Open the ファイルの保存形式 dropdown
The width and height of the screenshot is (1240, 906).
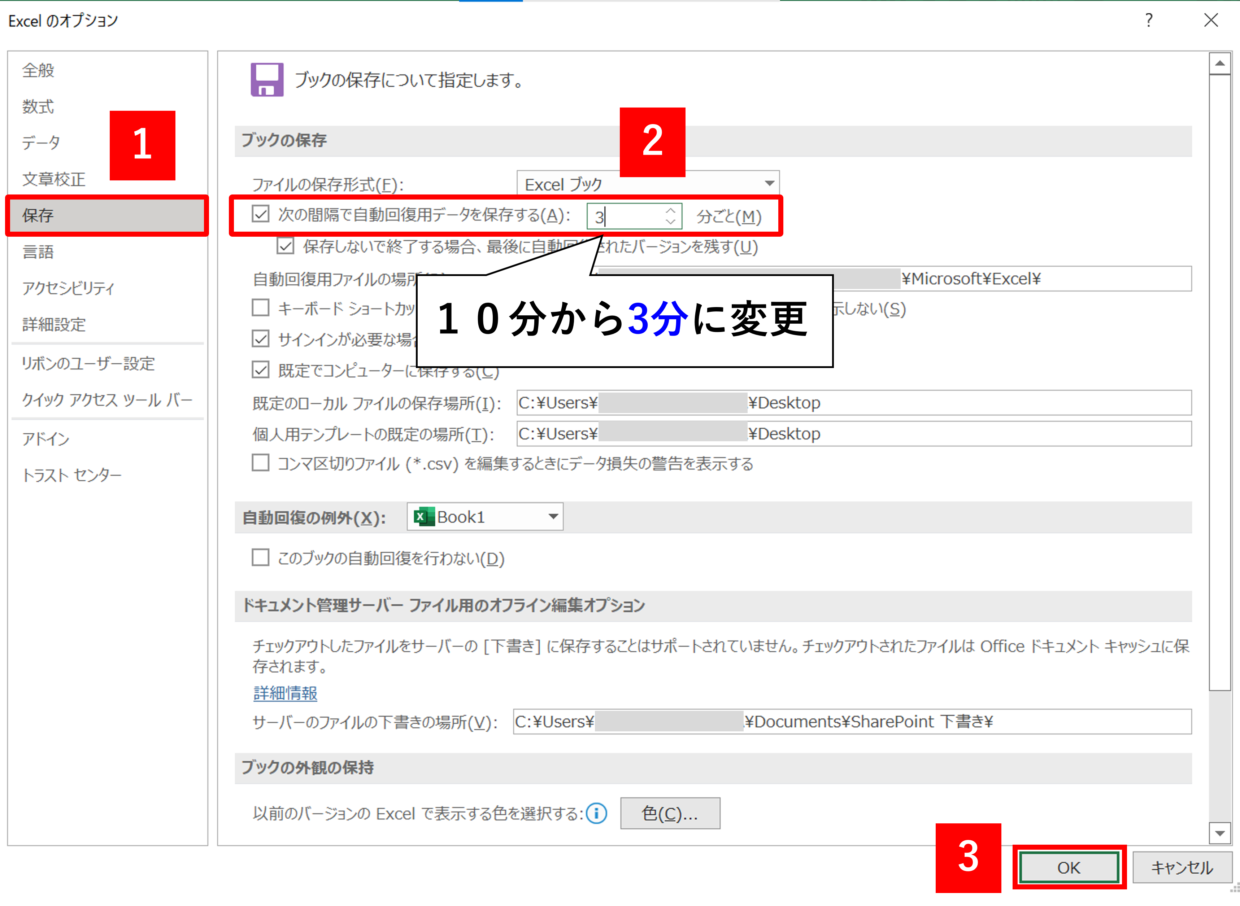tap(648, 184)
